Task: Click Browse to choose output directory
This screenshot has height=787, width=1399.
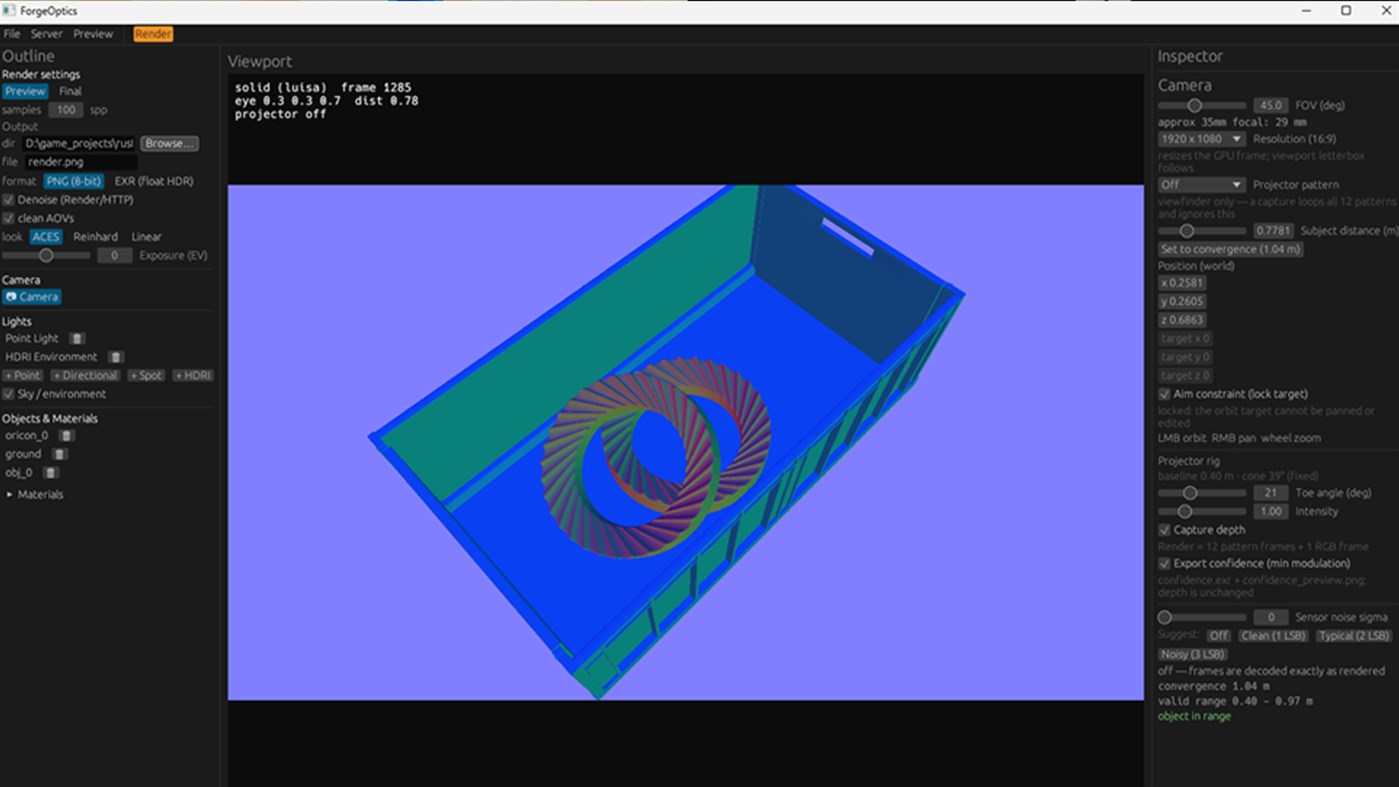Action: (169, 144)
